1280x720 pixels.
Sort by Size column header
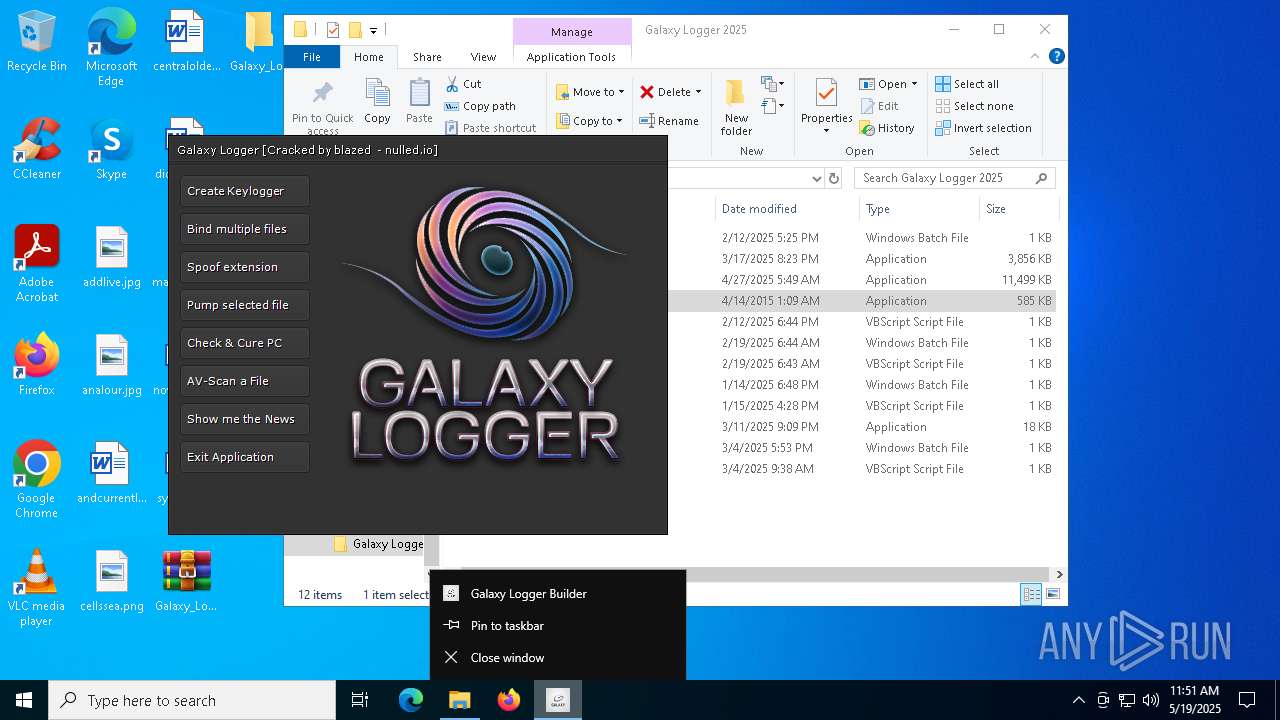click(1017, 209)
